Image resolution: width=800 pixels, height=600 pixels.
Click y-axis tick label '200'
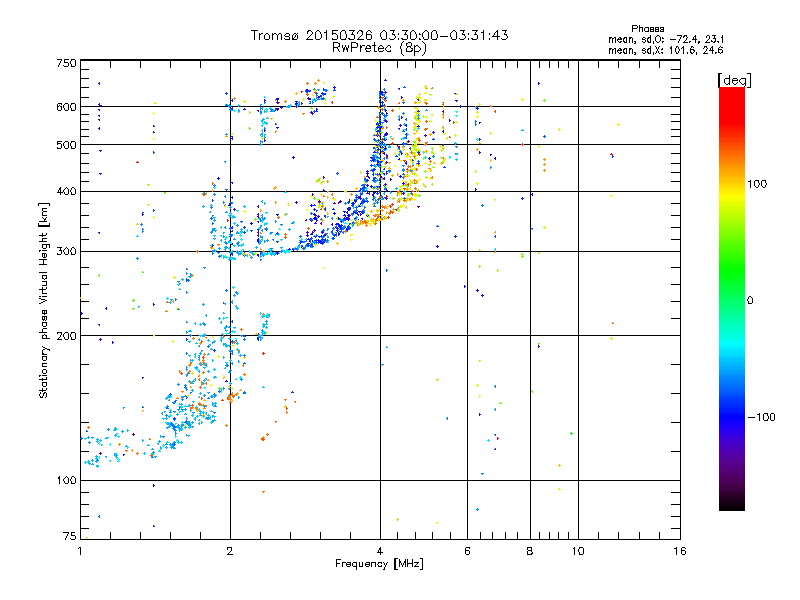tap(66, 336)
